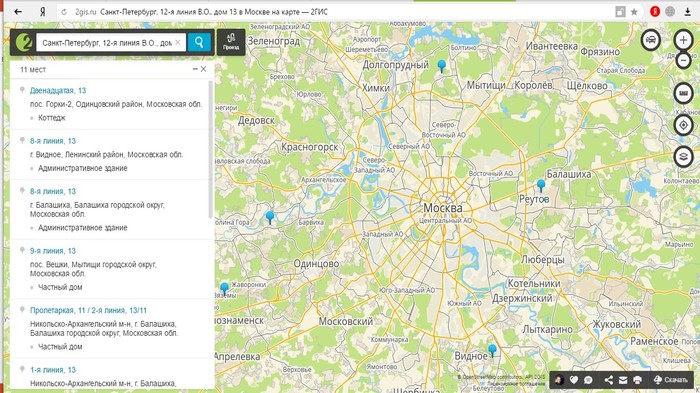Activate the ruler measurement tool
Viewport: 700px width, 393px height.
click(x=683, y=93)
